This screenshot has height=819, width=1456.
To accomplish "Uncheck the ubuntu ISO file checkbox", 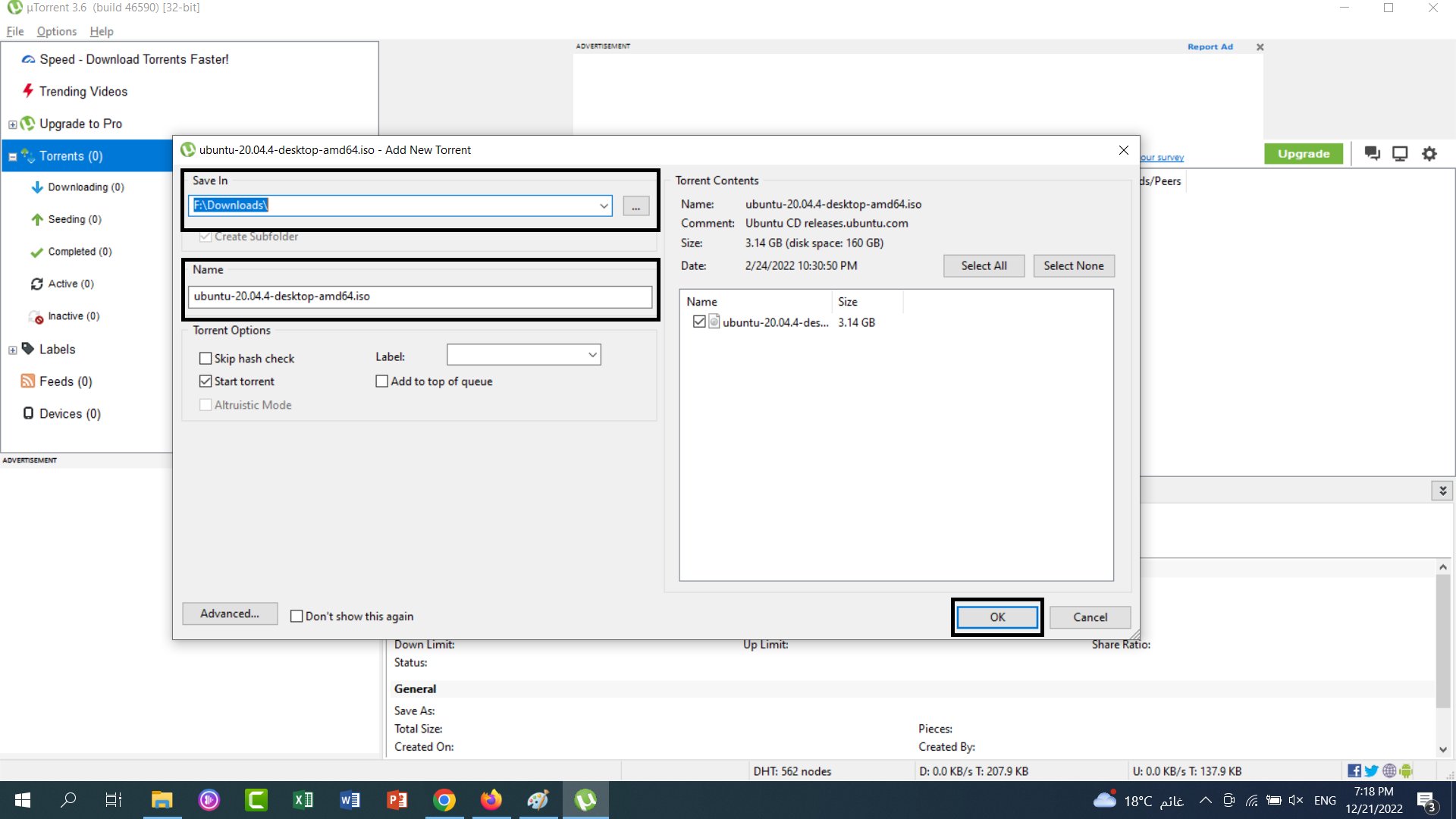I will [x=699, y=322].
